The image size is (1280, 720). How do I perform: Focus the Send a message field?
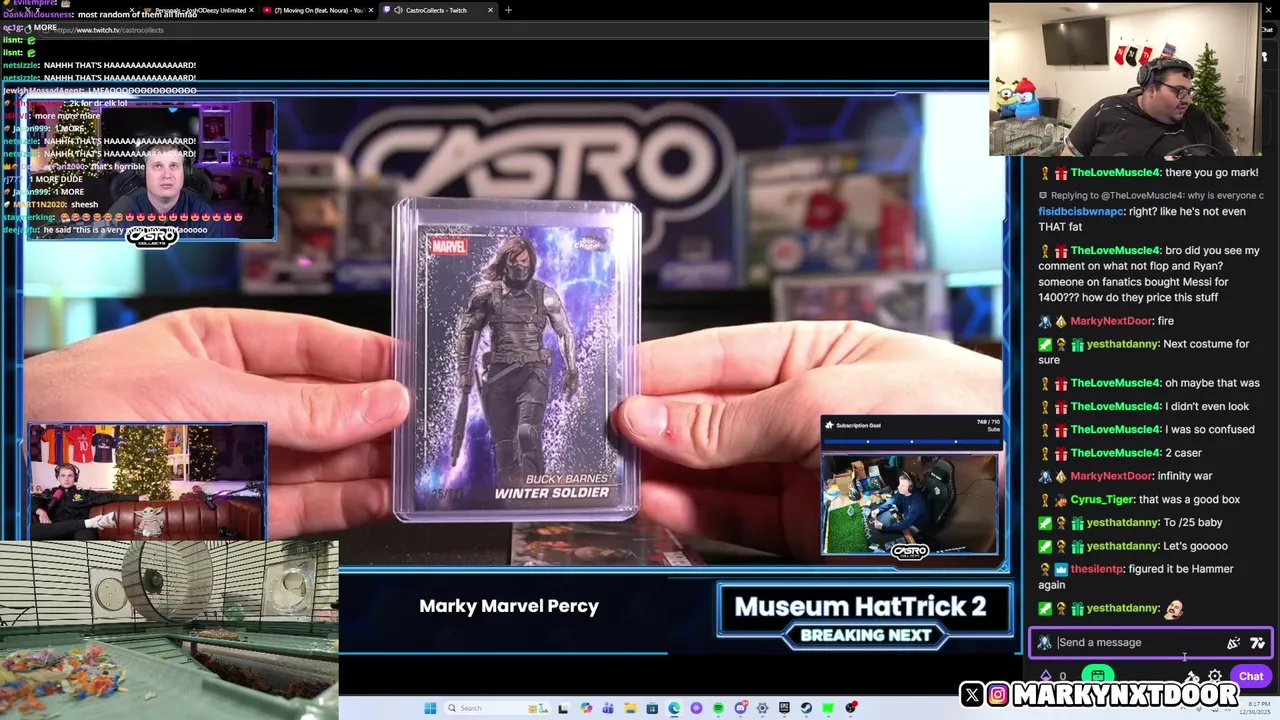pyautogui.click(x=1140, y=643)
